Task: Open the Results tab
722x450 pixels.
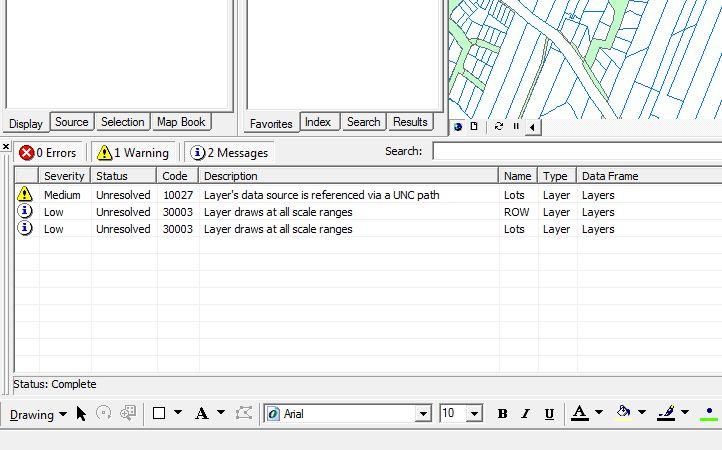Action: coord(410,122)
